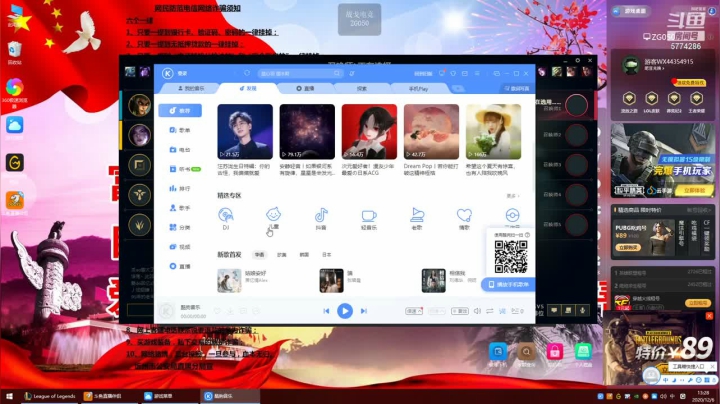720x404 pixels.
Task: Click the first new song album cover
Action: click(x=229, y=281)
